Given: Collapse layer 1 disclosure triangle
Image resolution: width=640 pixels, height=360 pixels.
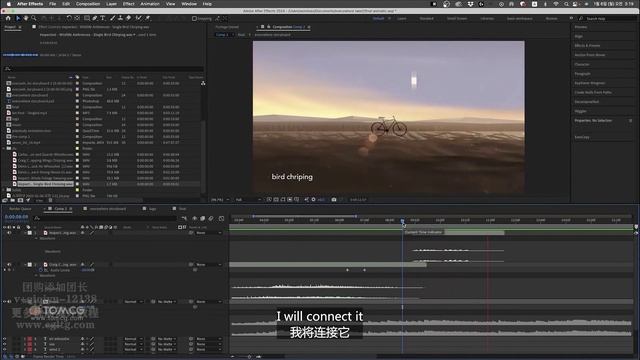Looking at the screenshot, I should (x=25, y=233).
